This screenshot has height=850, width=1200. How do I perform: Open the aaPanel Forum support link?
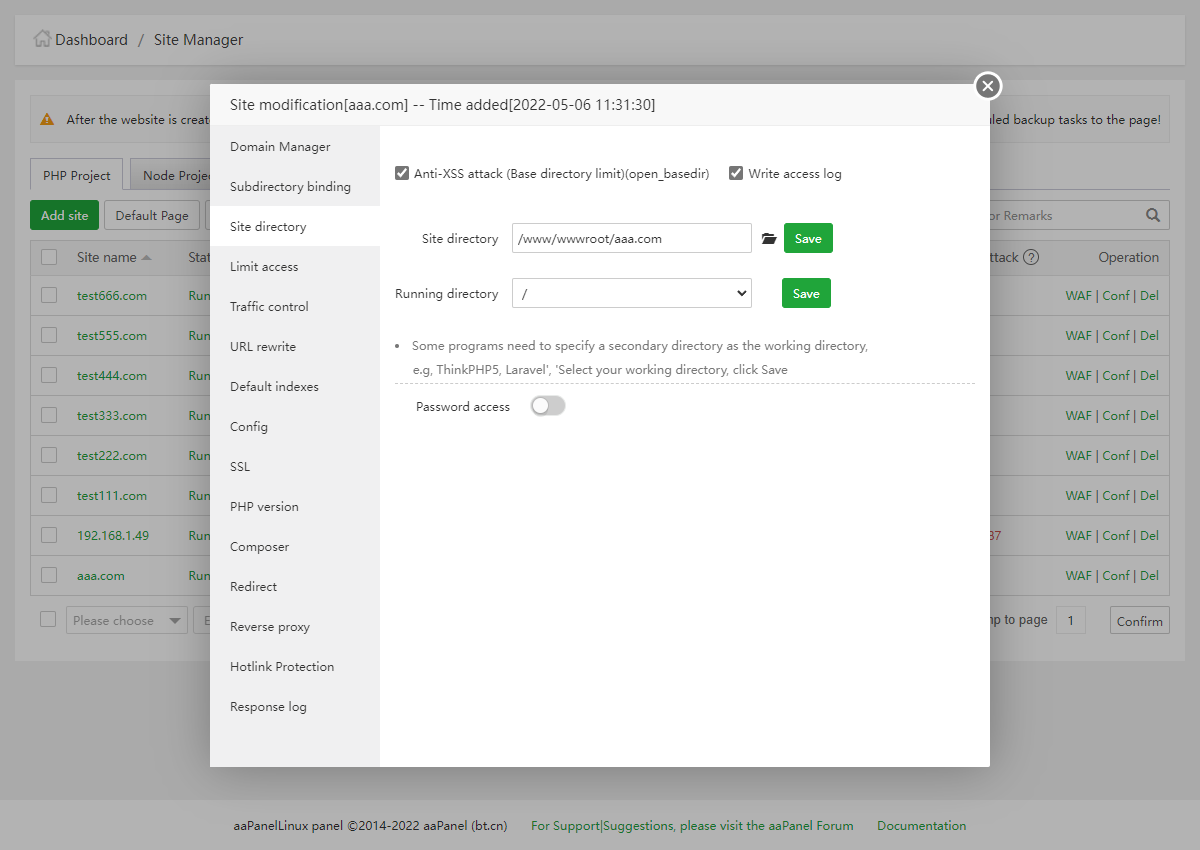(x=692, y=826)
